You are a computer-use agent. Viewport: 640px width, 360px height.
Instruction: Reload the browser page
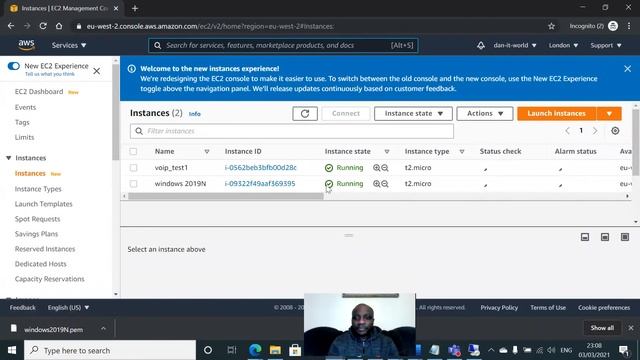pos(43,26)
